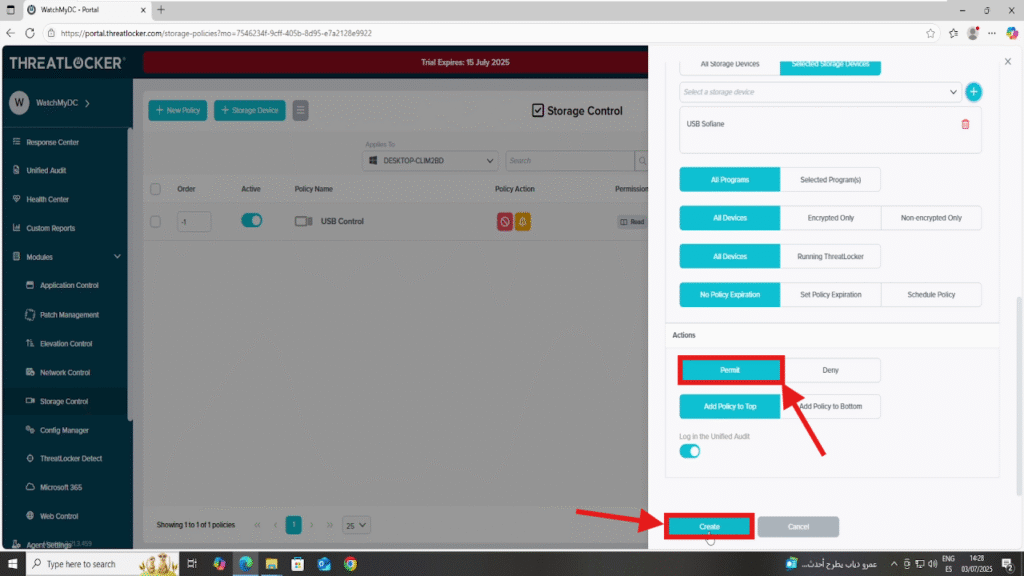The image size is (1024, 576).
Task: Open the Response Center sidebar item
Action: (x=52, y=142)
